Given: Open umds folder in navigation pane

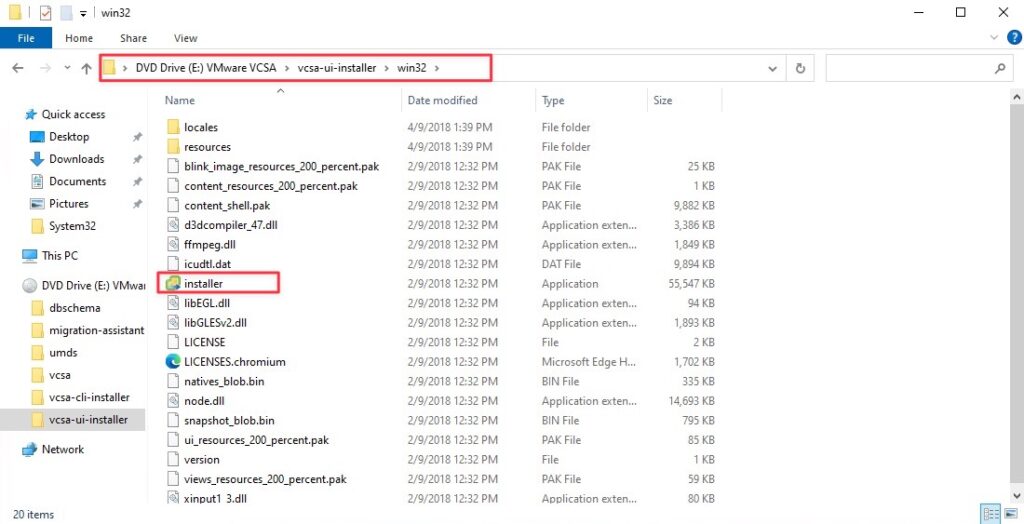Looking at the screenshot, I should pyautogui.click(x=63, y=353).
